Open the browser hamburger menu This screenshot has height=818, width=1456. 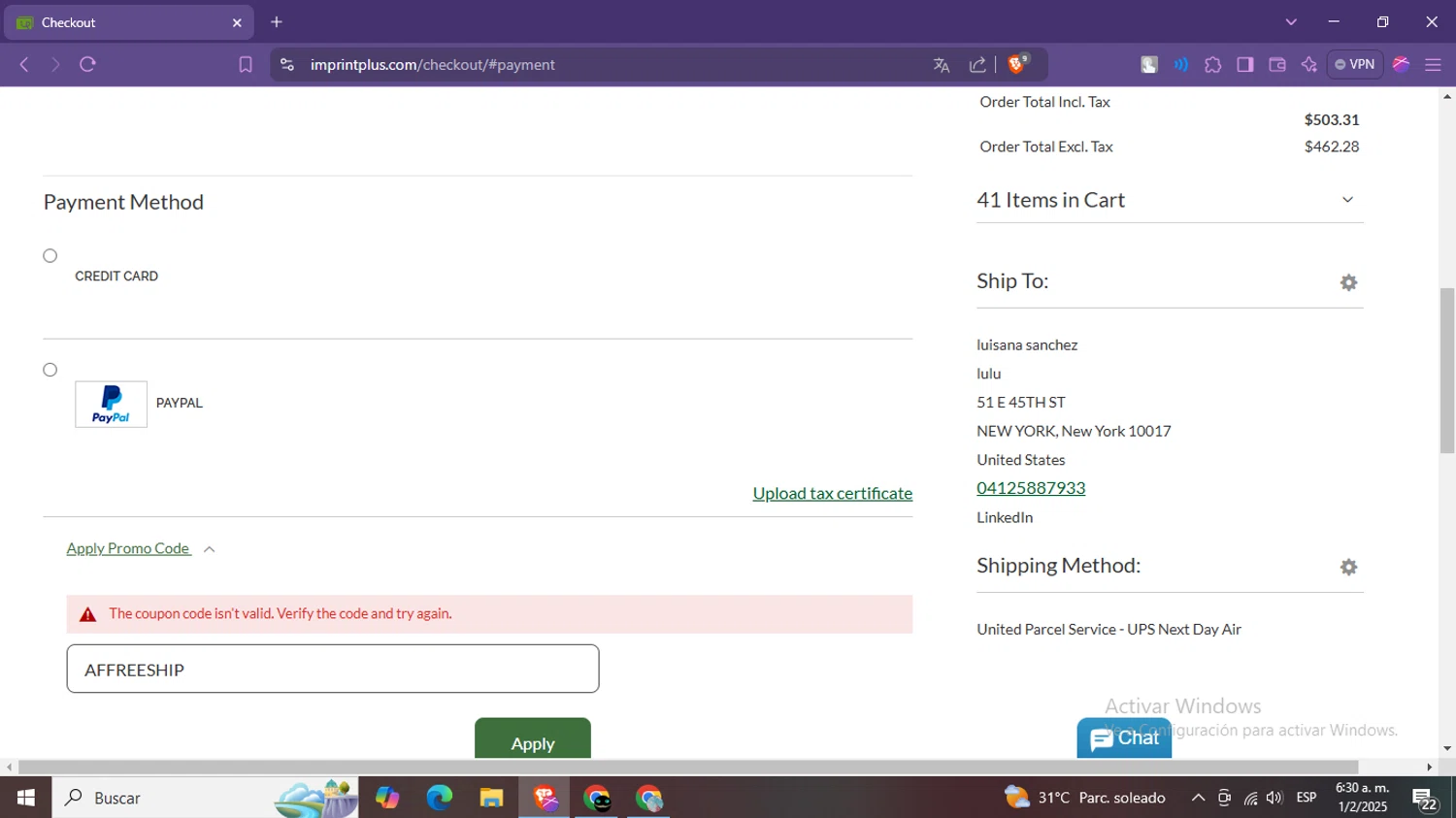click(1433, 65)
